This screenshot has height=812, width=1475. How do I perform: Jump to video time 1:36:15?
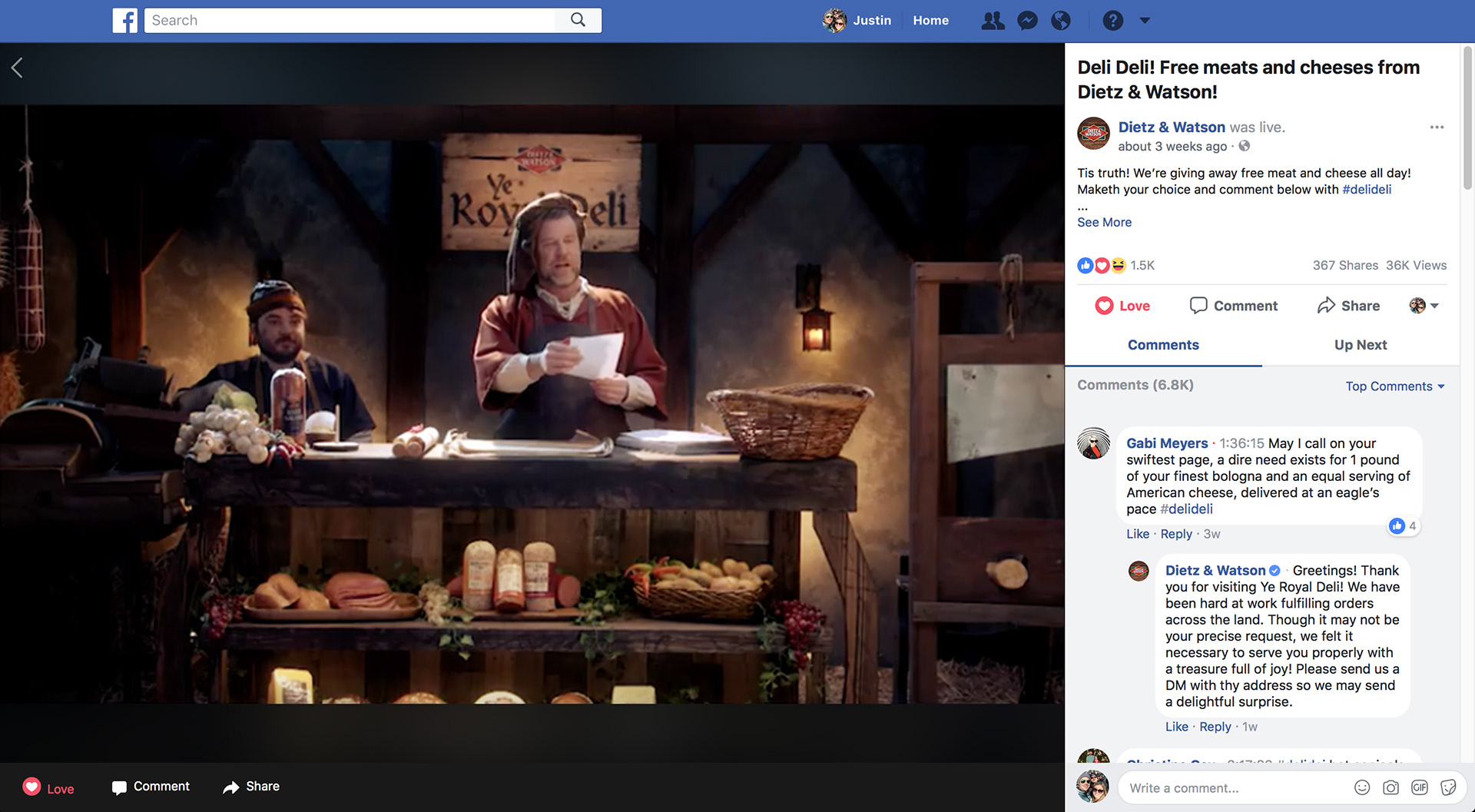1241,443
